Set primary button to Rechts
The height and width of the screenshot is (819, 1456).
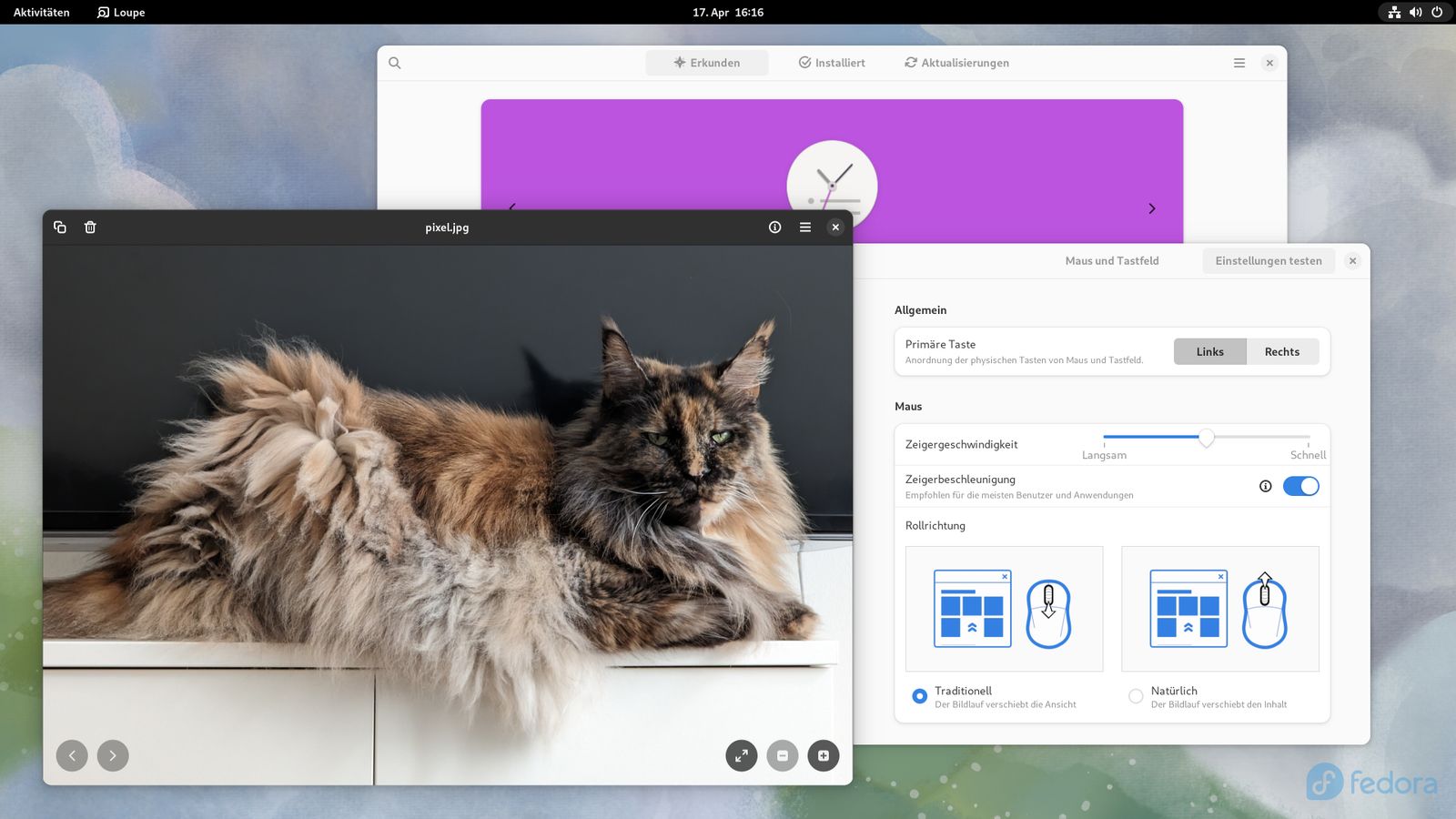(x=1281, y=352)
